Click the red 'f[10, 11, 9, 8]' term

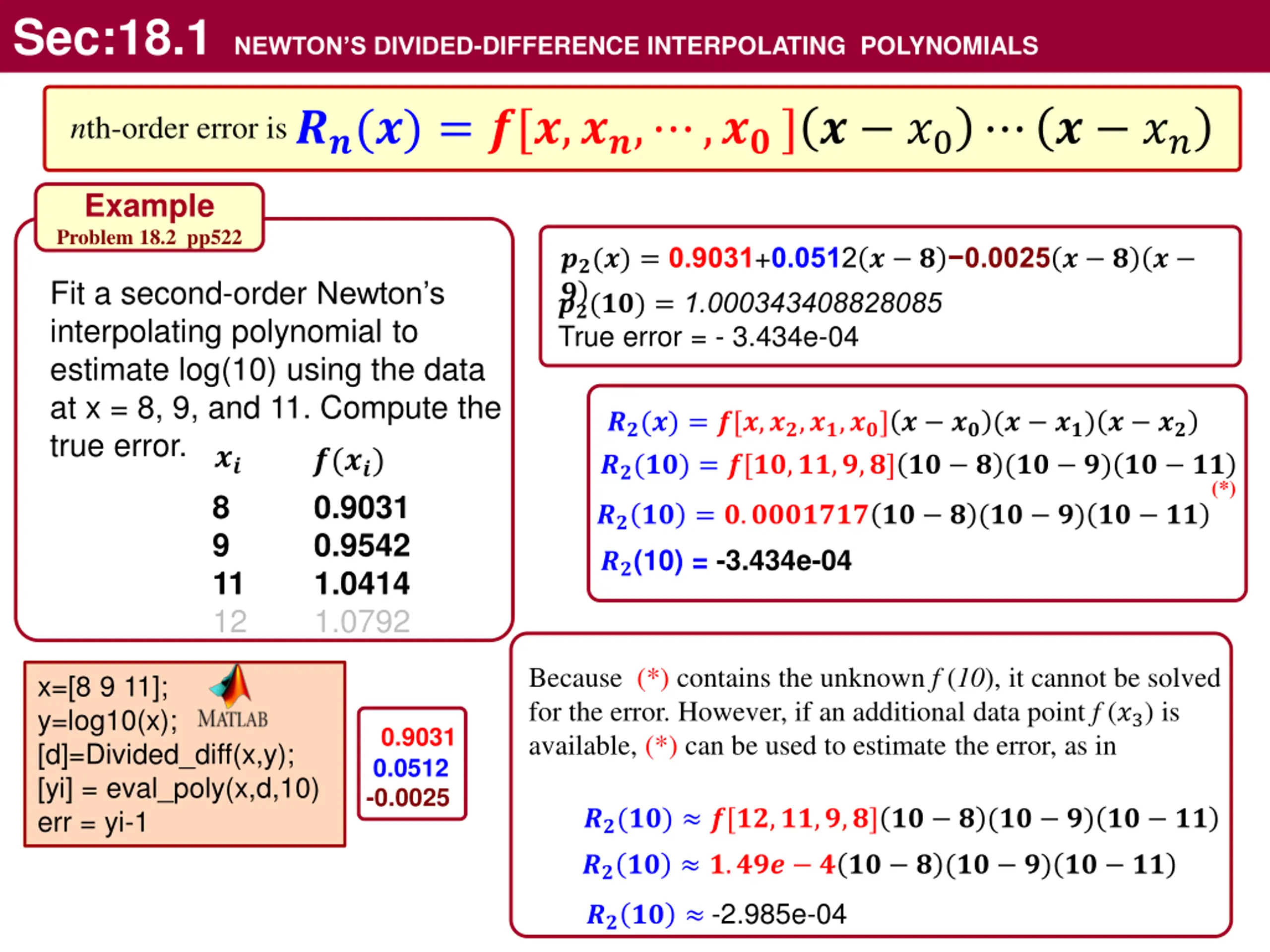click(x=811, y=465)
